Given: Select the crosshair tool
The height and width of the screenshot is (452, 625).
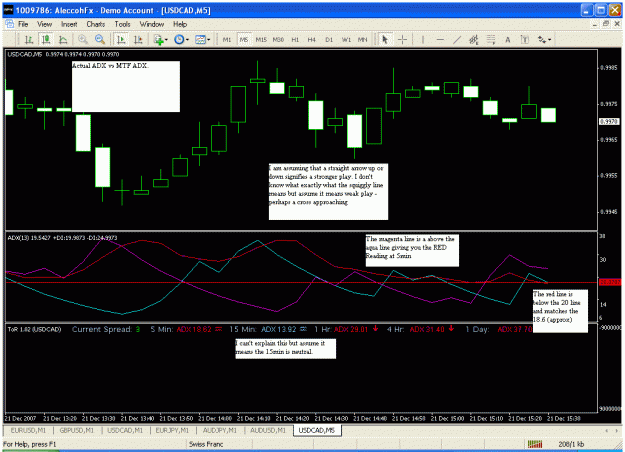Looking at the screenshot, I should click(x=403, y=39).
